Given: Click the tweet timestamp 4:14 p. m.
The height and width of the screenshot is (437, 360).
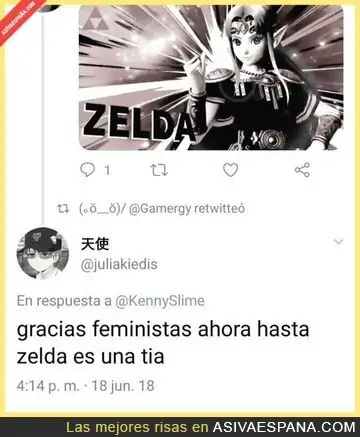Looking at the screenshot, I should click(x=48, y=386).
